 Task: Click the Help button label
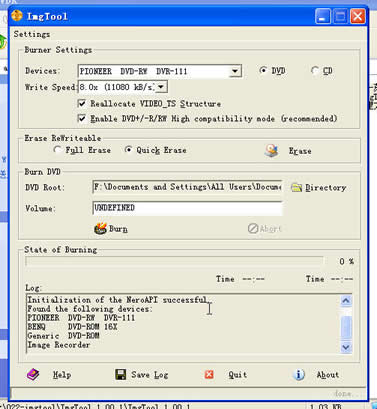pos(62,375)
